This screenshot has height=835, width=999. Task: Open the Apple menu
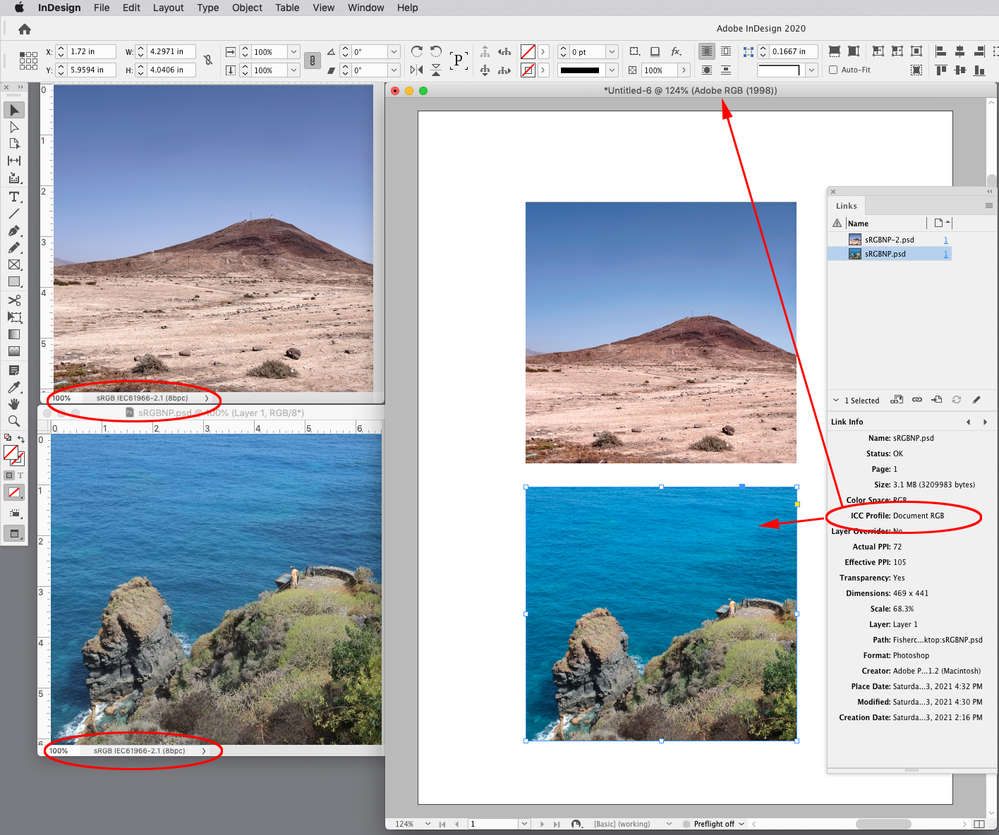click(19, 8)
